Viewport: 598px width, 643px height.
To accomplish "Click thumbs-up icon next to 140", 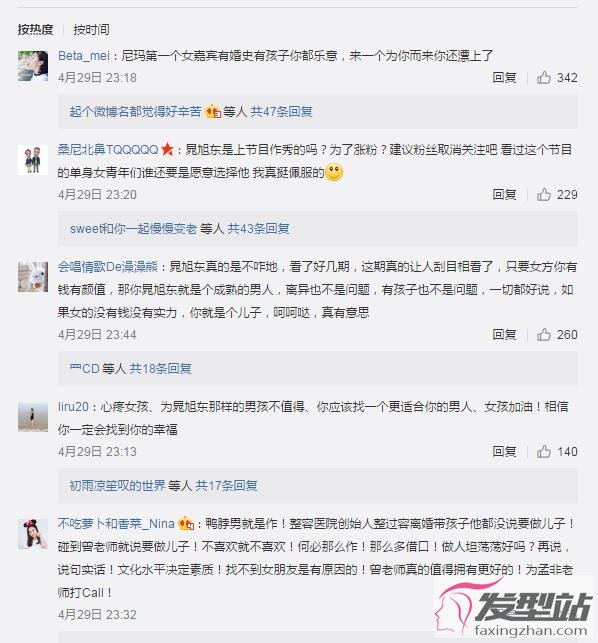I will click(544, 451).
